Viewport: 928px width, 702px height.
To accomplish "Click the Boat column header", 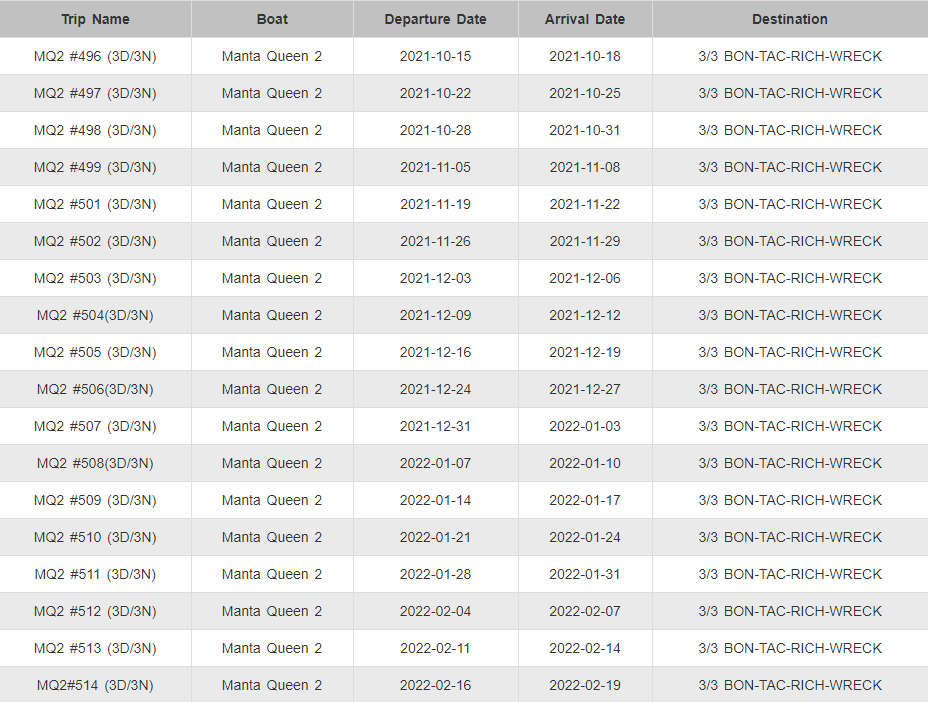I will pyautogui.click(x=272, y=19).
